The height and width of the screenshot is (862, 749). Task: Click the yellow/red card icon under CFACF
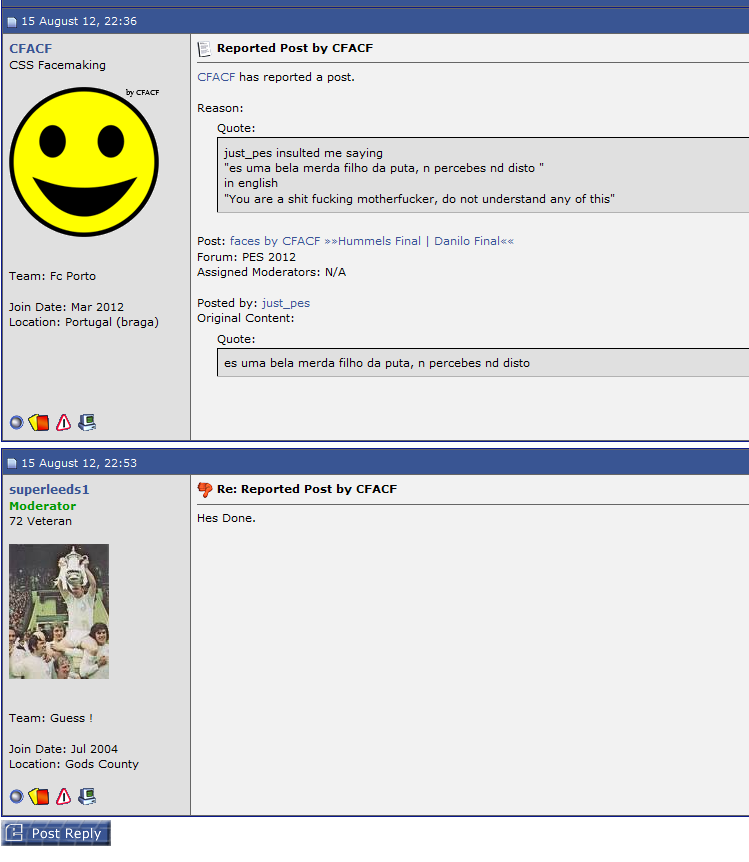[x=39, y=423]
